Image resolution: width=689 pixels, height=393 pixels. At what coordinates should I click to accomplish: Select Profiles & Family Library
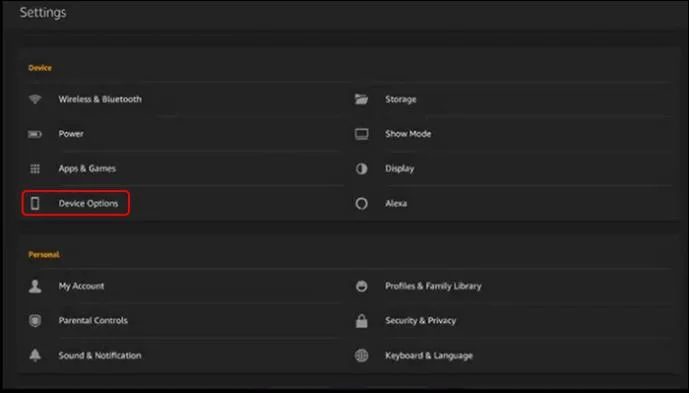pos(433,286)
